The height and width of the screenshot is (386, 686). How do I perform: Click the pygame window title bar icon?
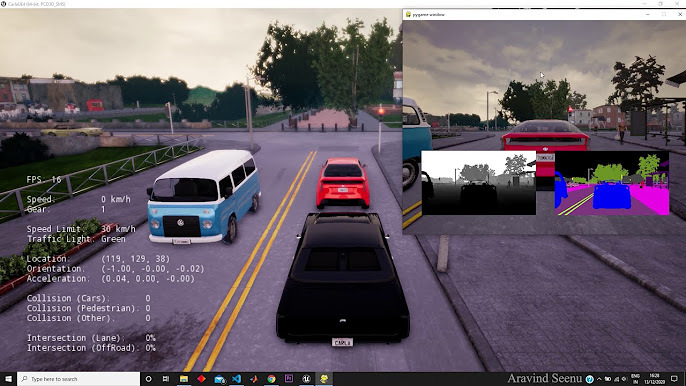point(408,14)
